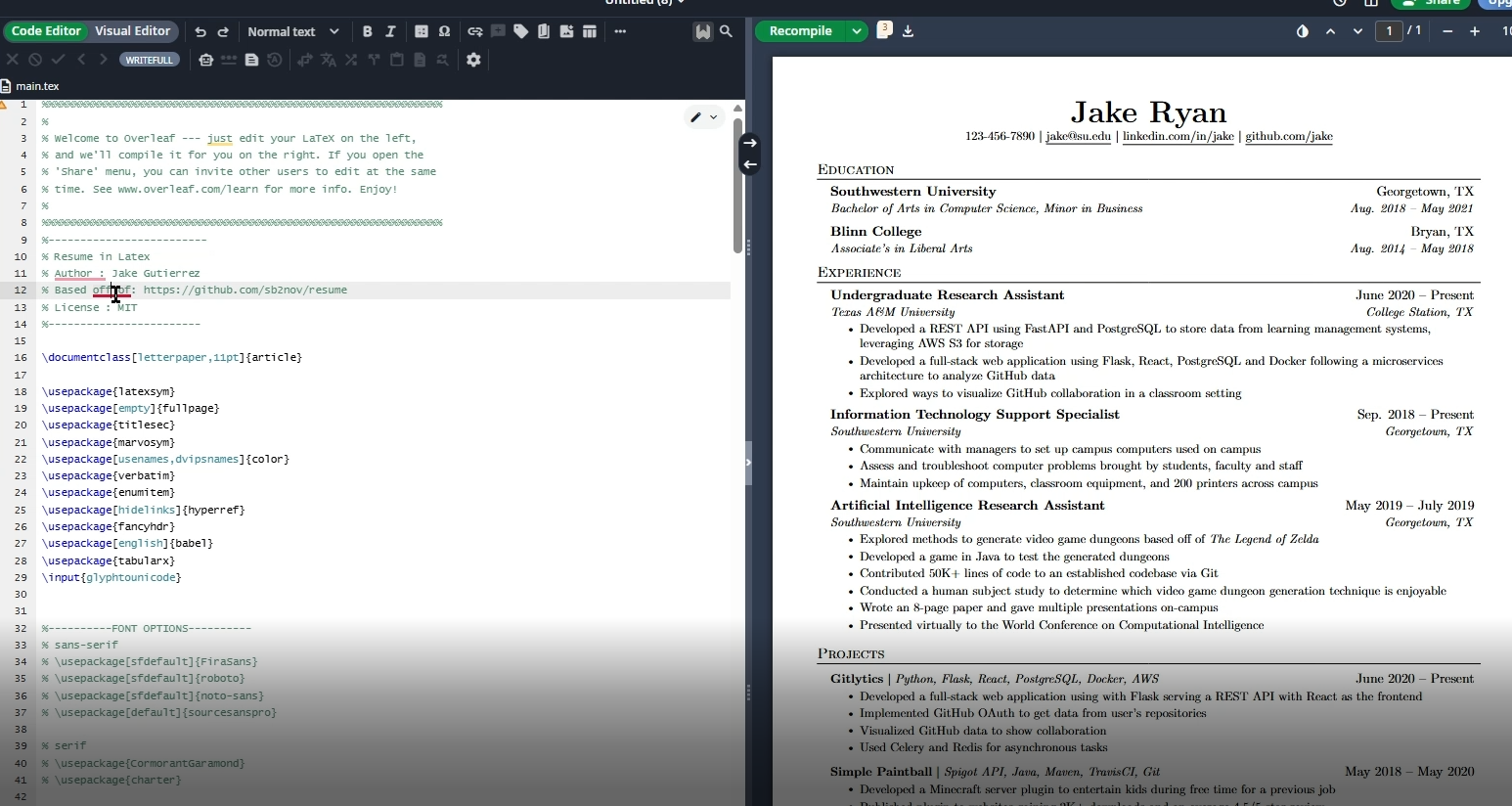Screen dimensions: 1512x806
Task: Open github.com/jake link in PDF
Action: coord(1288,136)
